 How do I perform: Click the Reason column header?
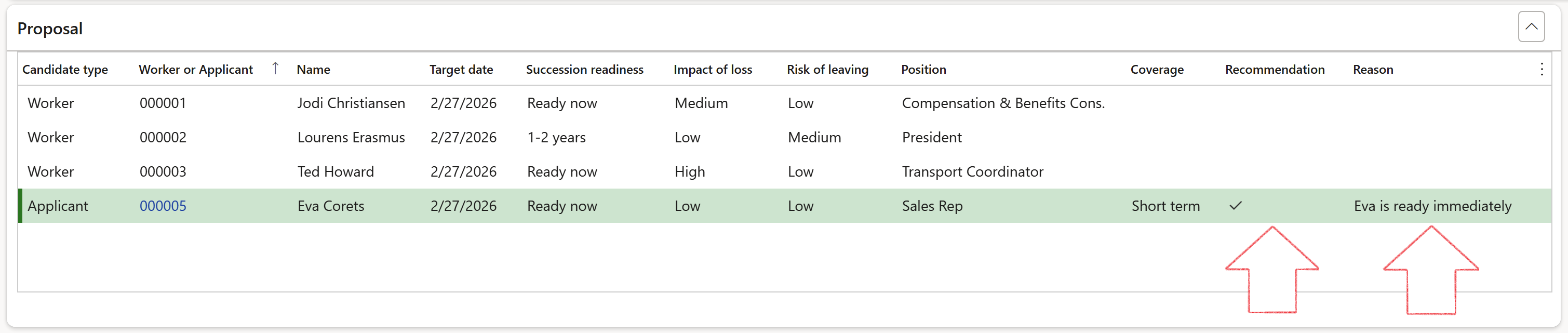(1373, 70)
